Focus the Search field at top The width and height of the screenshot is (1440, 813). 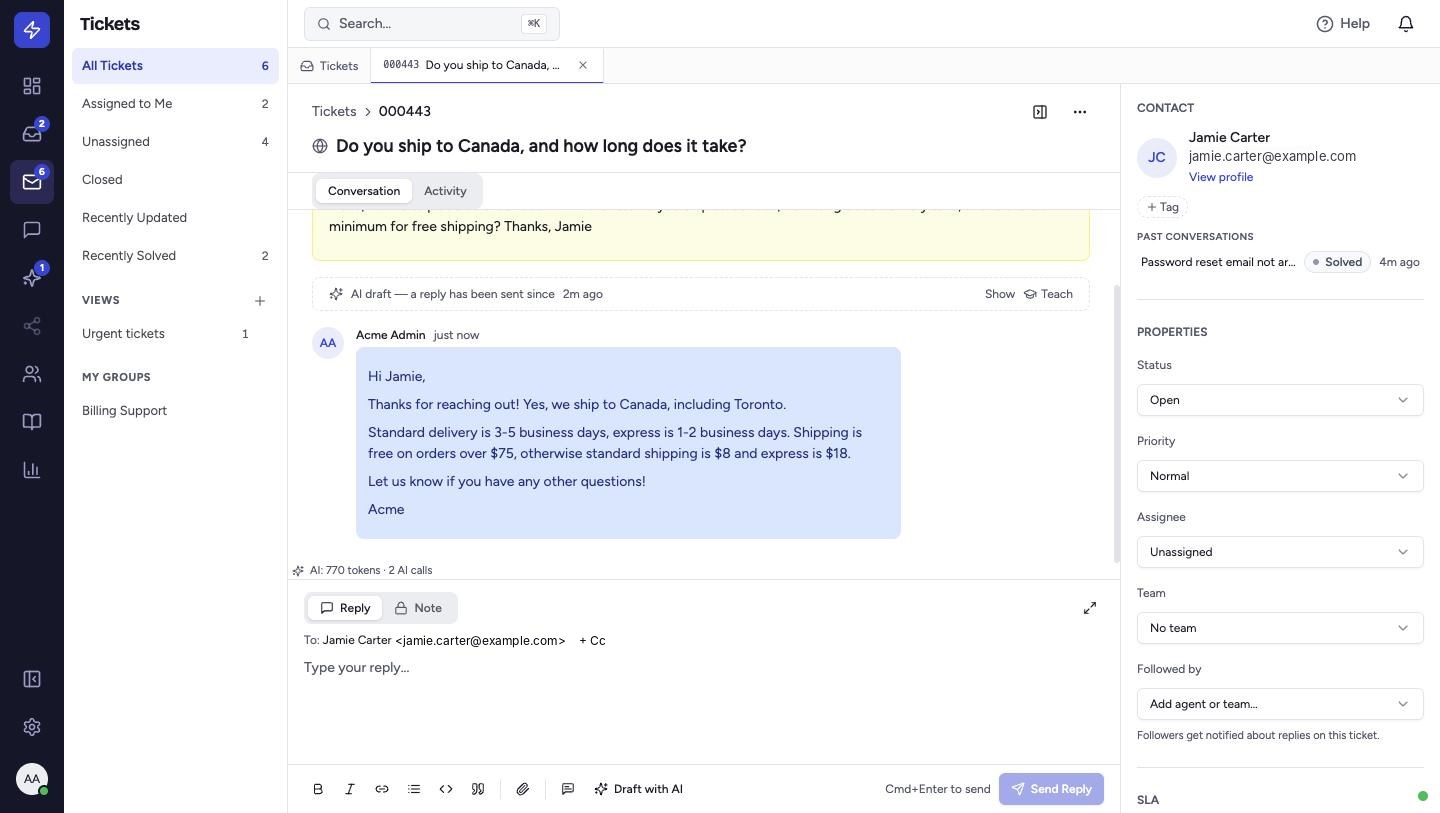tap(432, 23)
